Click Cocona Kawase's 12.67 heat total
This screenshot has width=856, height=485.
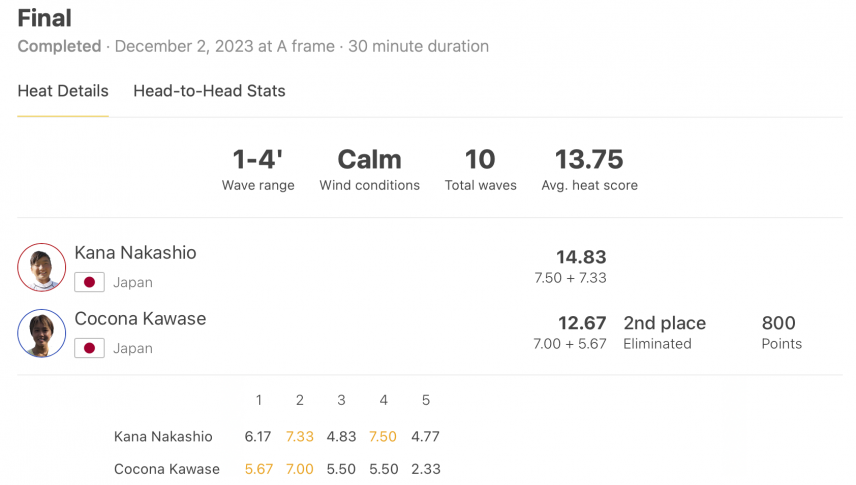click(x=582, y=323)
